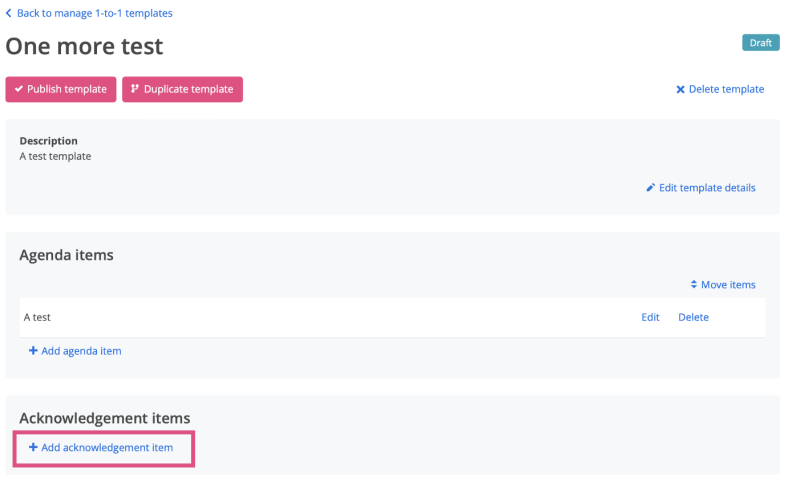
Task: Go back to manage 1-to-1 templates
Action: tap(94, 13)
